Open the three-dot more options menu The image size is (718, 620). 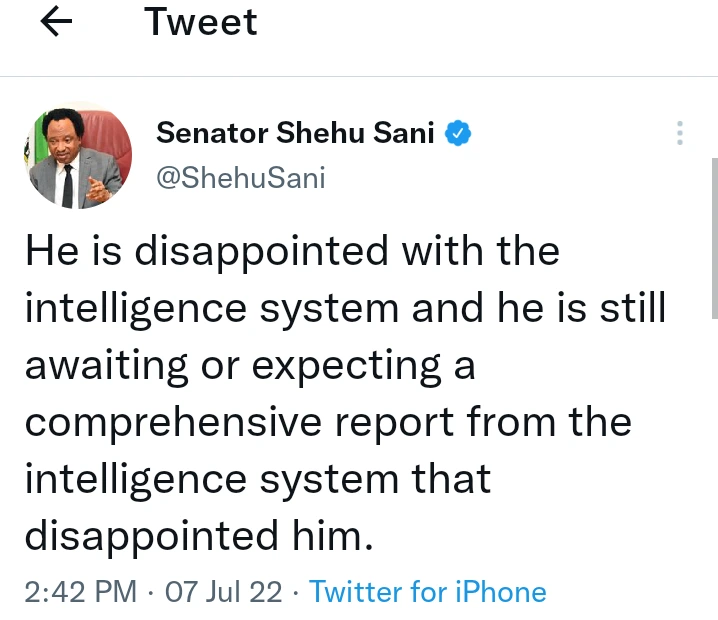coord(679,134)
